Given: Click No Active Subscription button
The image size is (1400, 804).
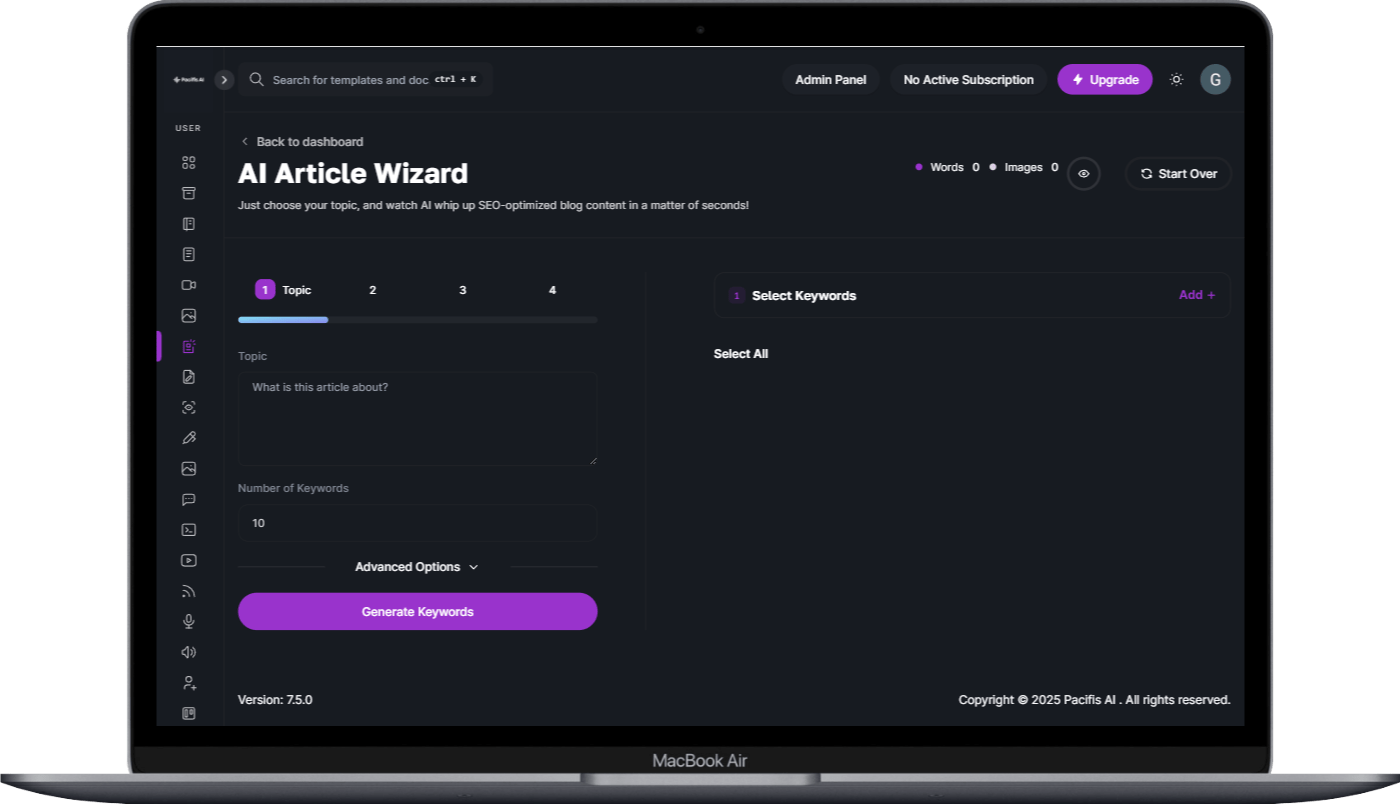Looking at the screenshot, I should (x=968, y=80).
